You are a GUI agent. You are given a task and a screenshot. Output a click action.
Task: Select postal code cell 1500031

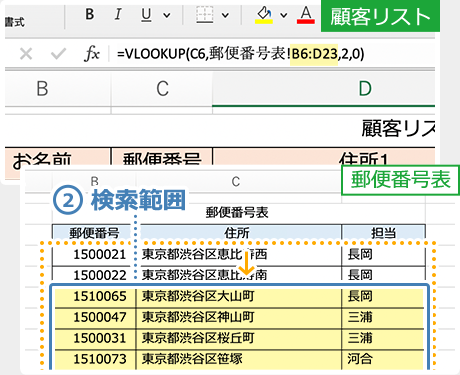point(95,338)
